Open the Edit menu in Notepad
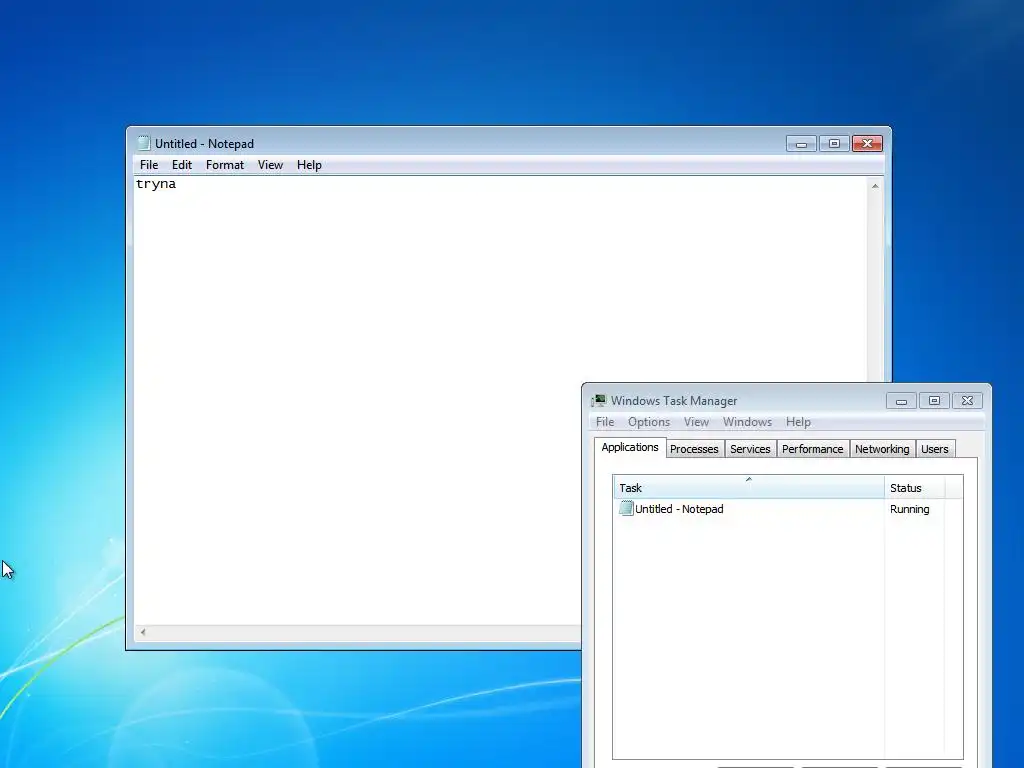Image resolution: width=1024 pixels, height=768 pixels. coord(182,165)
